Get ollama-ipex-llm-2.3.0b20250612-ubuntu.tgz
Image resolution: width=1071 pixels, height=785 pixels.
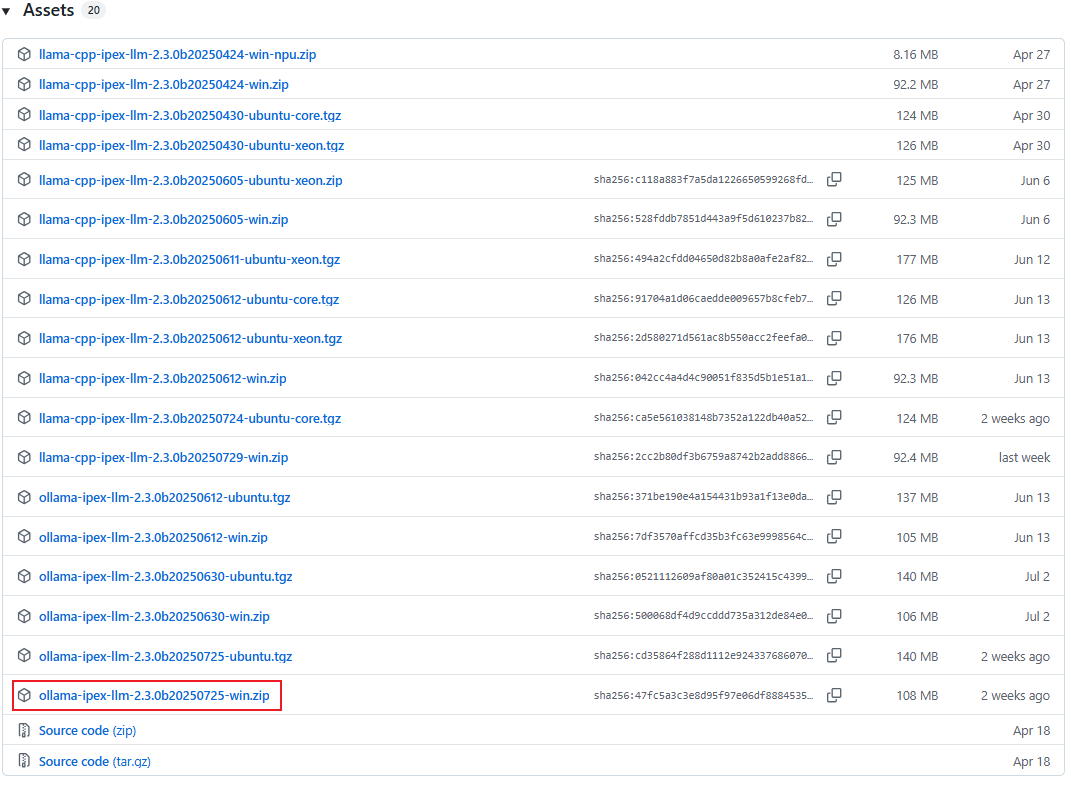click(x=165, y=497)
